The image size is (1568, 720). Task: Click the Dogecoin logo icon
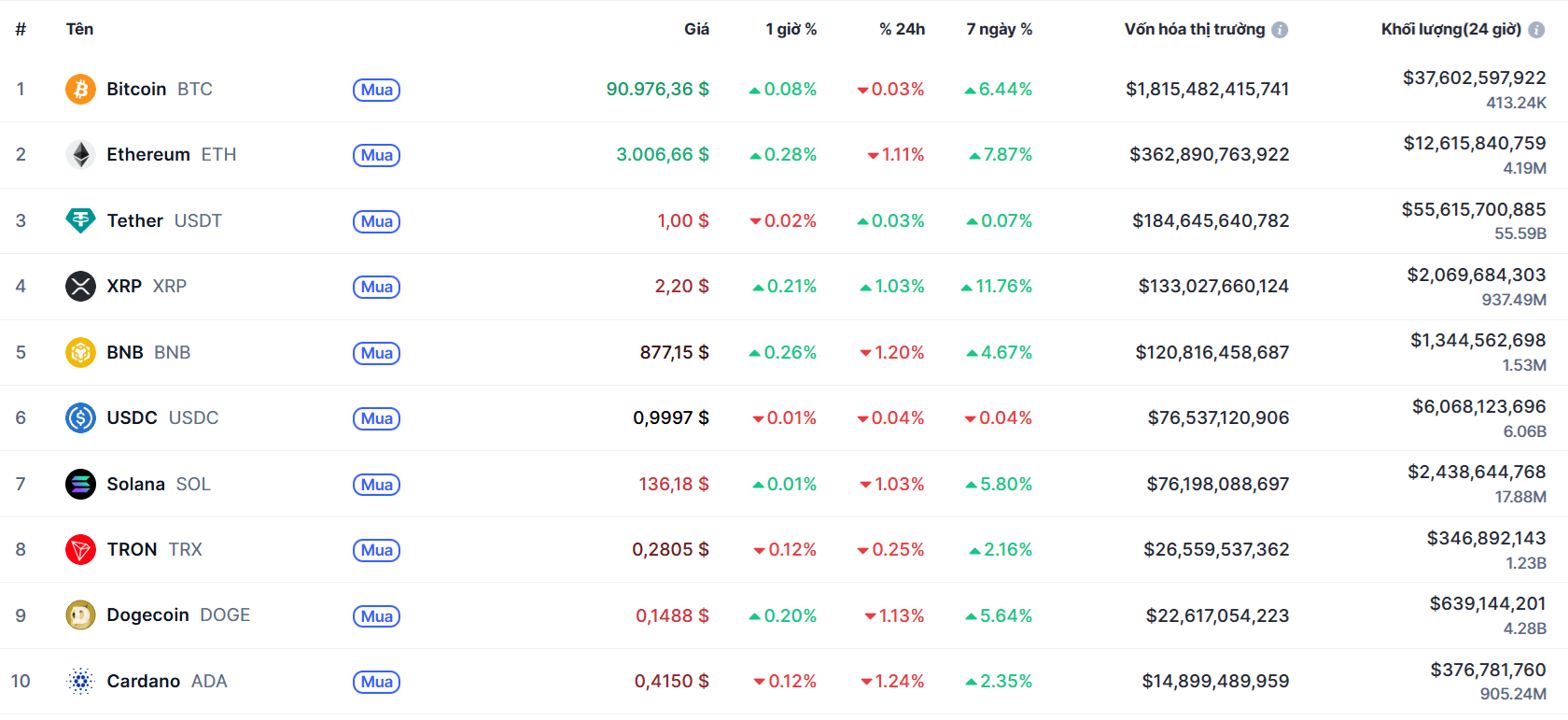(x=80, y=615)
